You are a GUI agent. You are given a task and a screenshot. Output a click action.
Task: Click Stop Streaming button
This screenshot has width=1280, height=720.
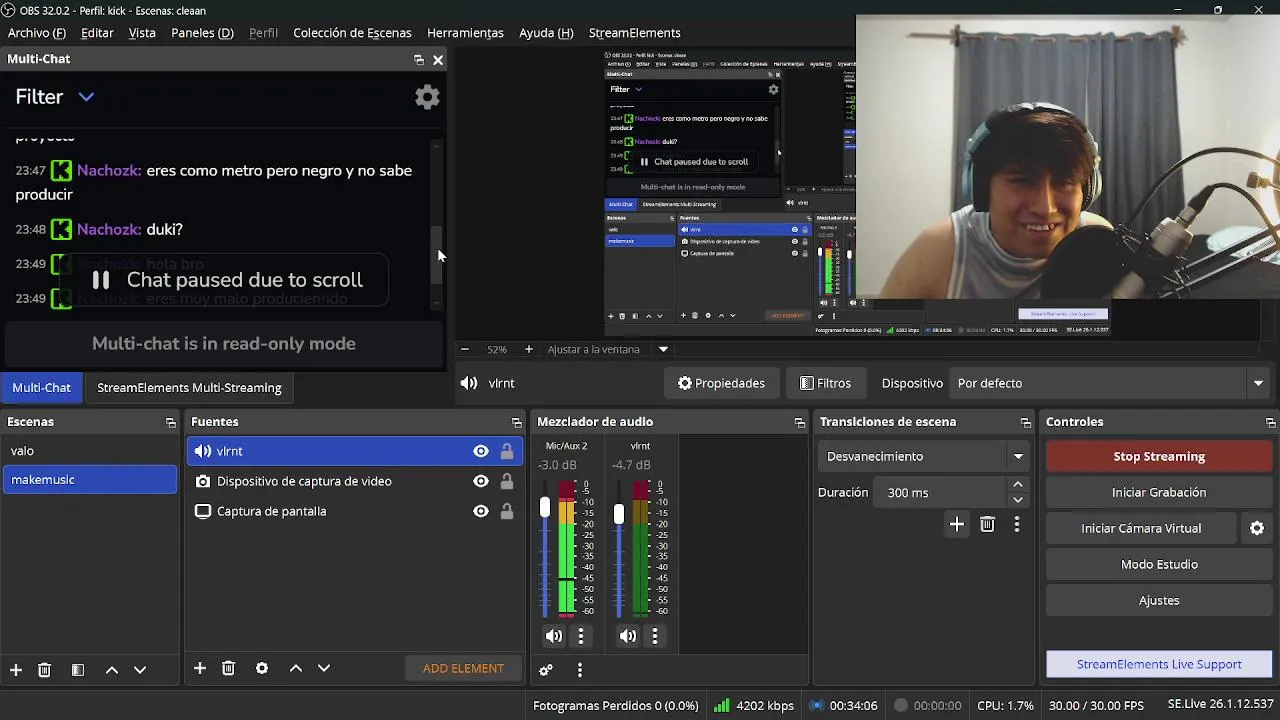point(1159,456)
